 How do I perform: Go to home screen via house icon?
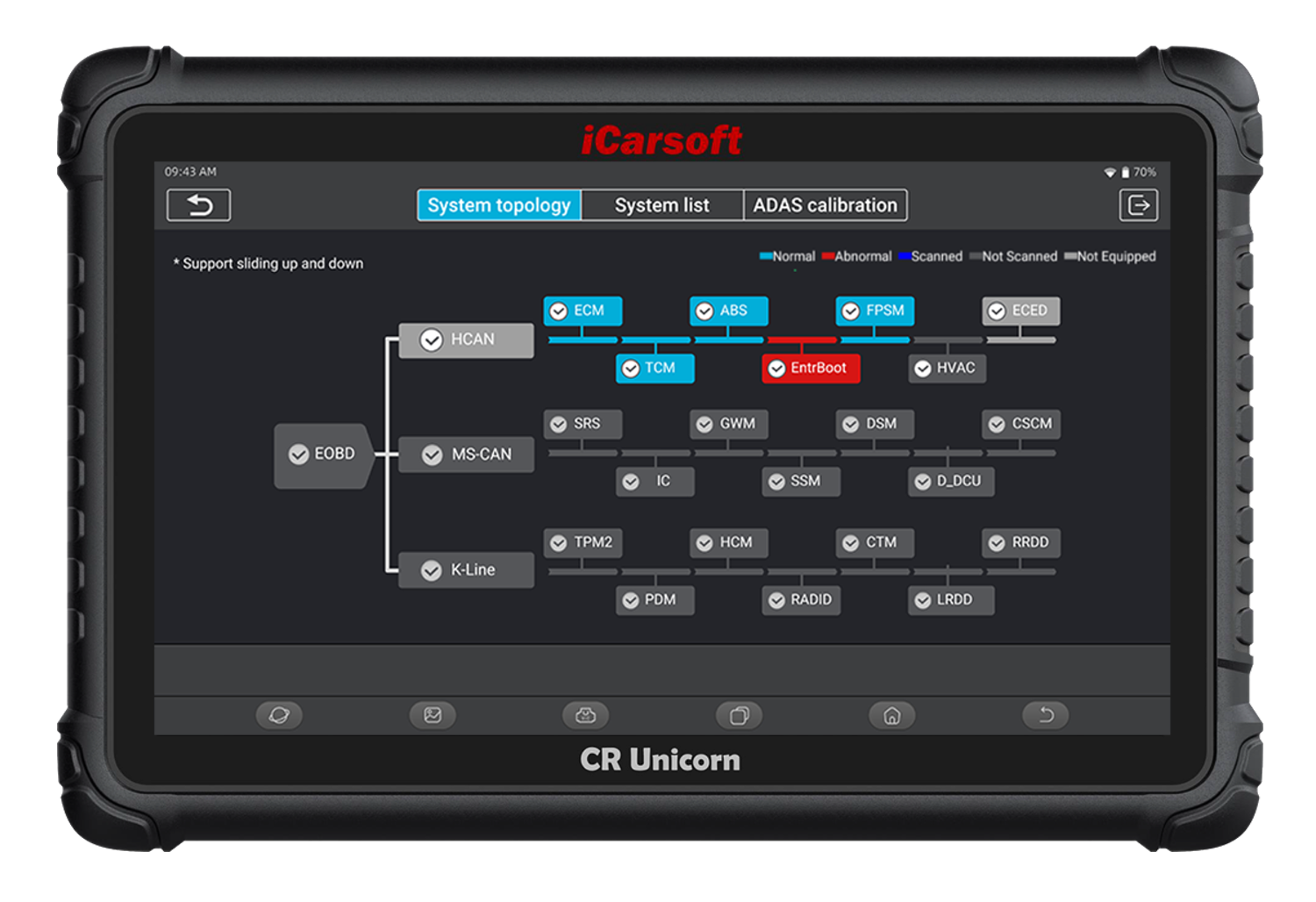[891, 715]
